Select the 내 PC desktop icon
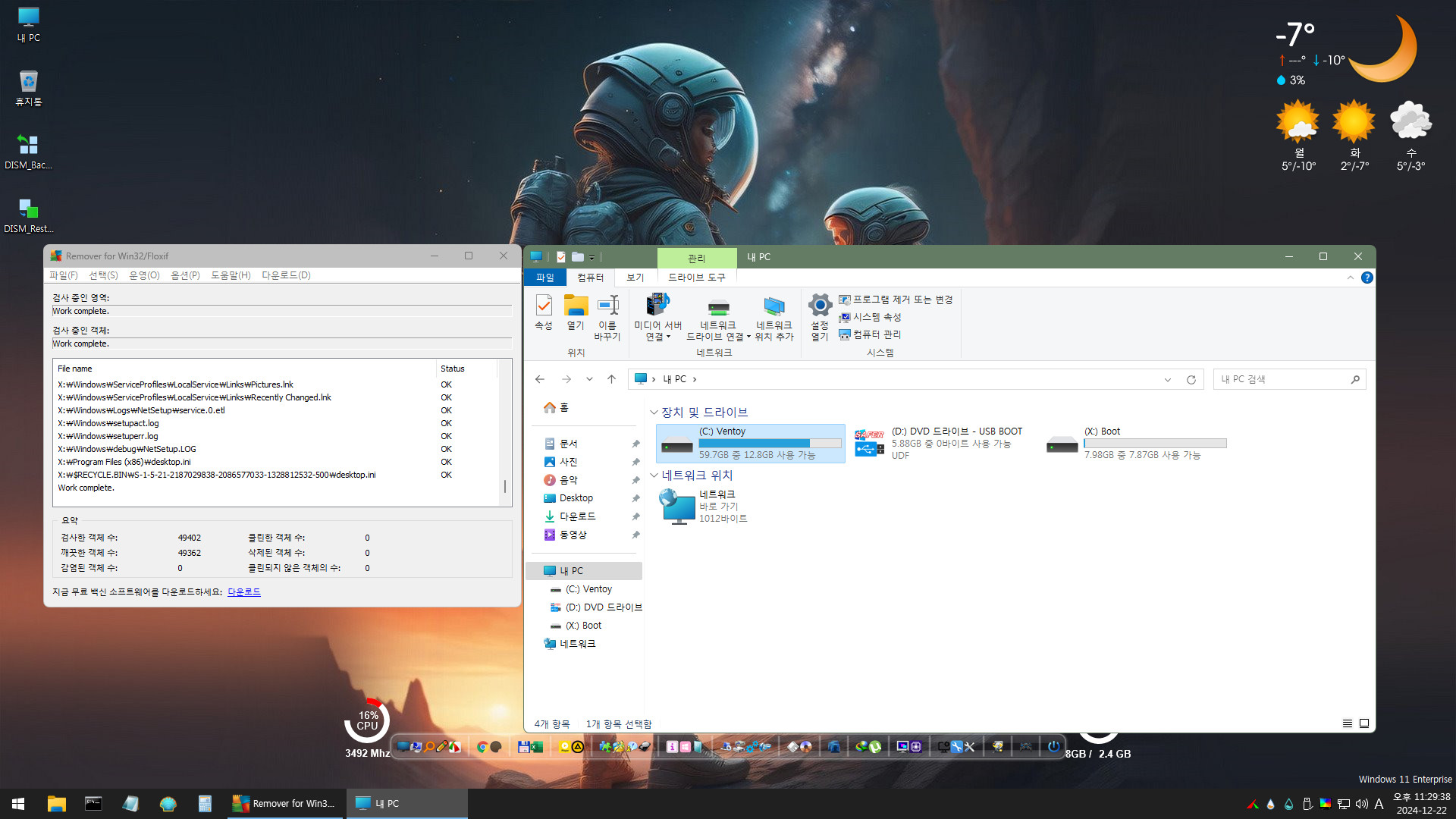 click(x=29, y=24)
